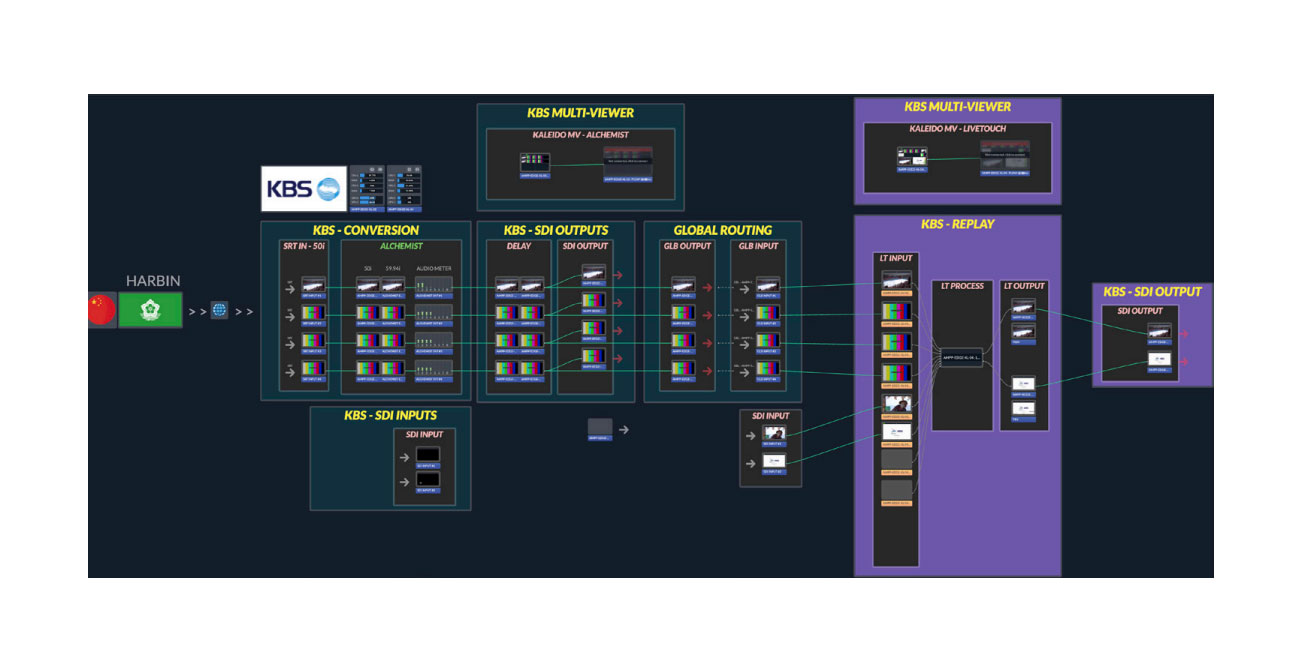This screenshot has width=1299, height=666.
Task: Click arrow before SDI INPUT person thumbnail
Action: coord(750,436)
